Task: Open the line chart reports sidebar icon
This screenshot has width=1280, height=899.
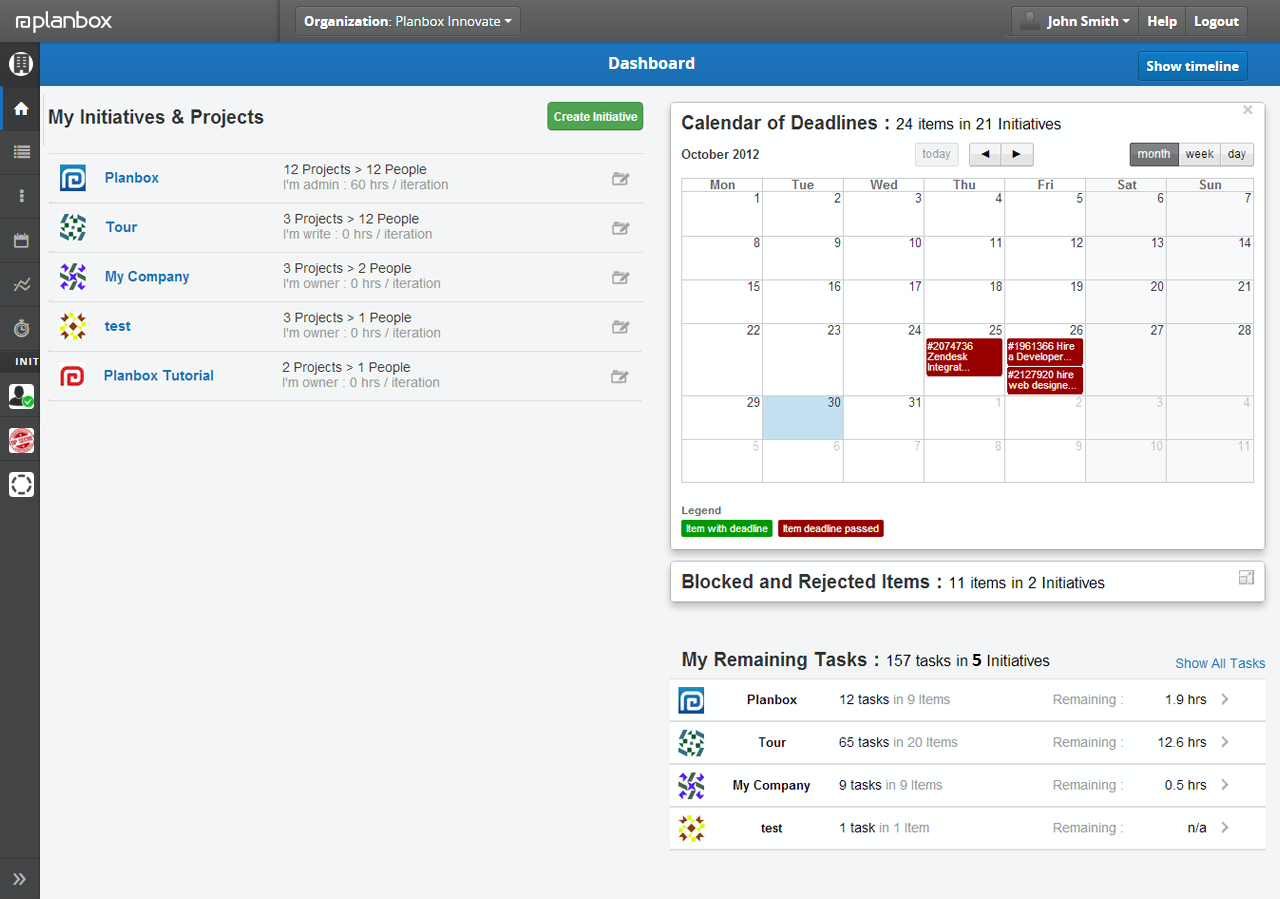Action: point(21,285)
